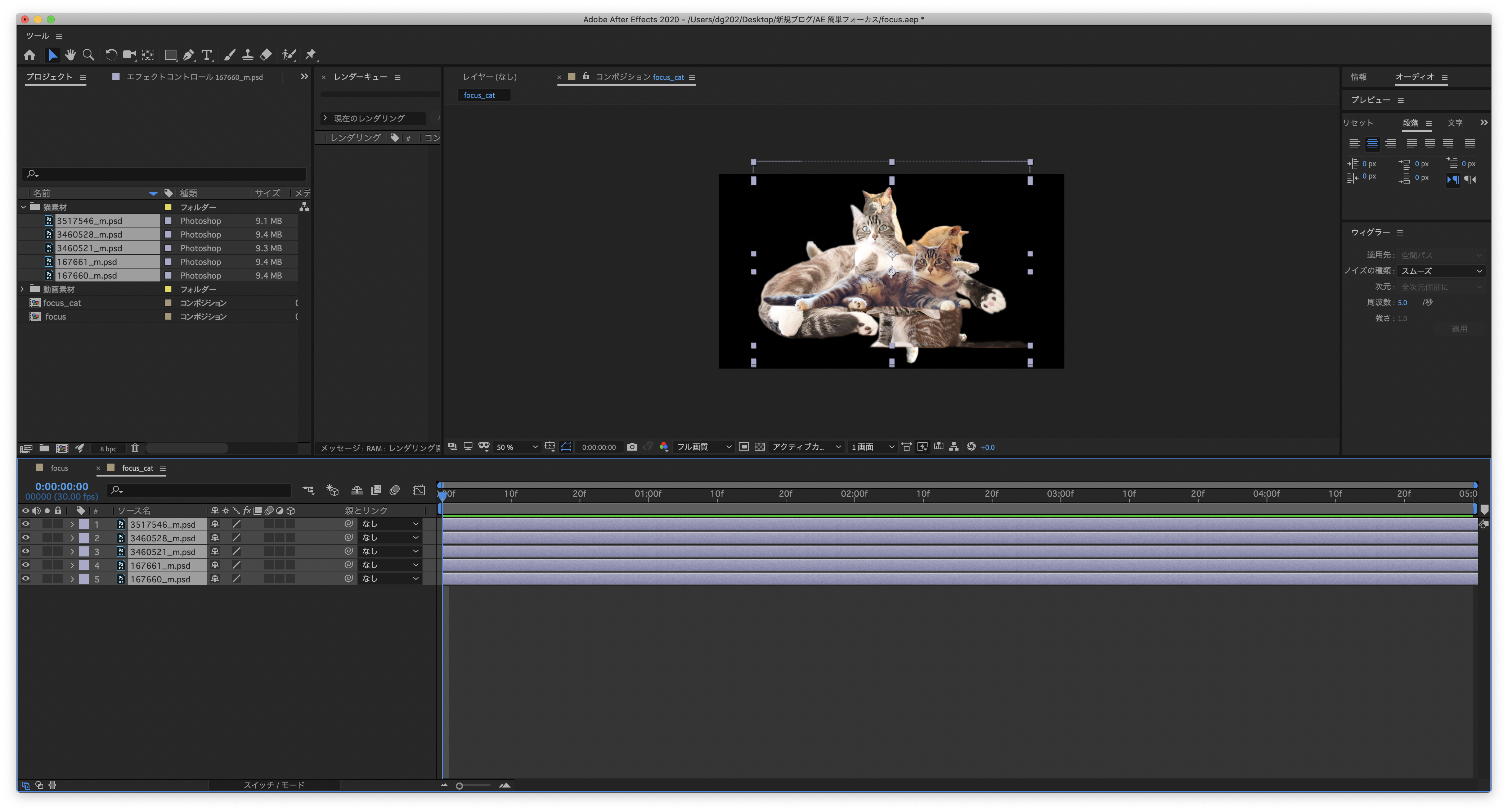Switch to the 情報 tab
This screenshot has height=812, width=1508.
(1358, 77)
